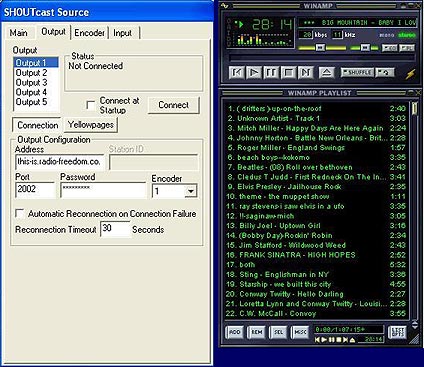Click Winamp's Previous track button

237,72
